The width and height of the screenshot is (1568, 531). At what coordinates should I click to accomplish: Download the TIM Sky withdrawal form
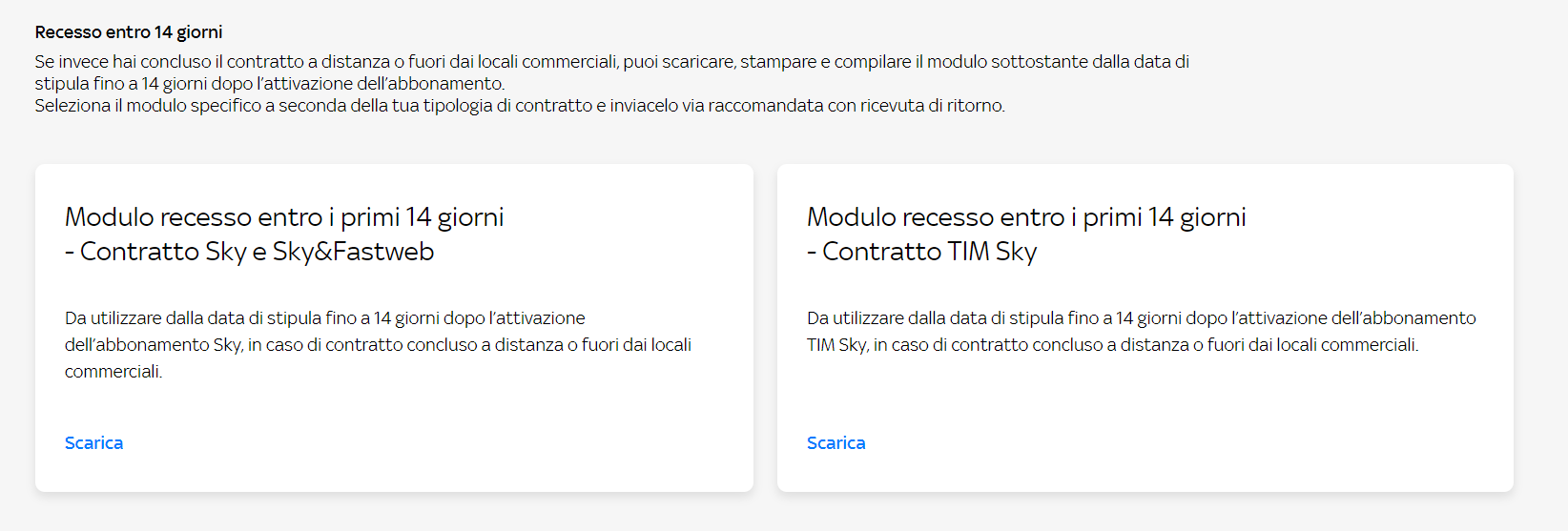coord(836,442)
